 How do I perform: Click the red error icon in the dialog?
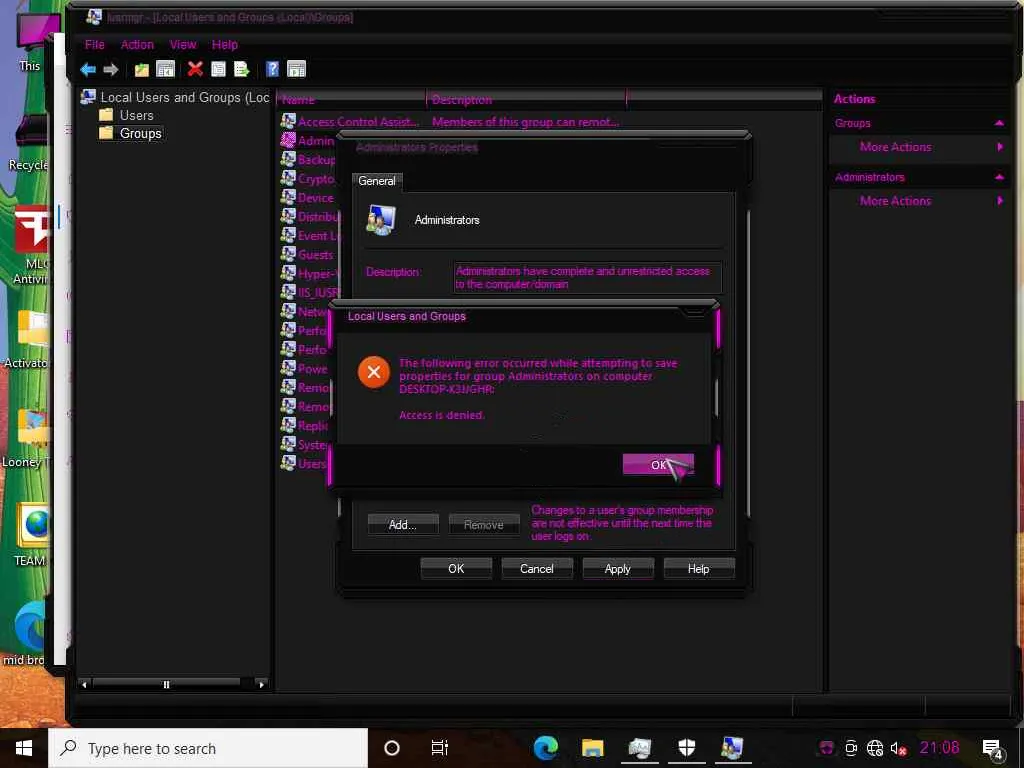pyautogui.click(x=374, y=372)
